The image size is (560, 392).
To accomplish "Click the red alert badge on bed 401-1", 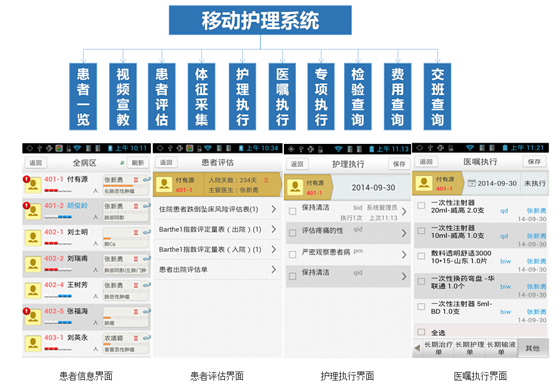I will [26, 179].
